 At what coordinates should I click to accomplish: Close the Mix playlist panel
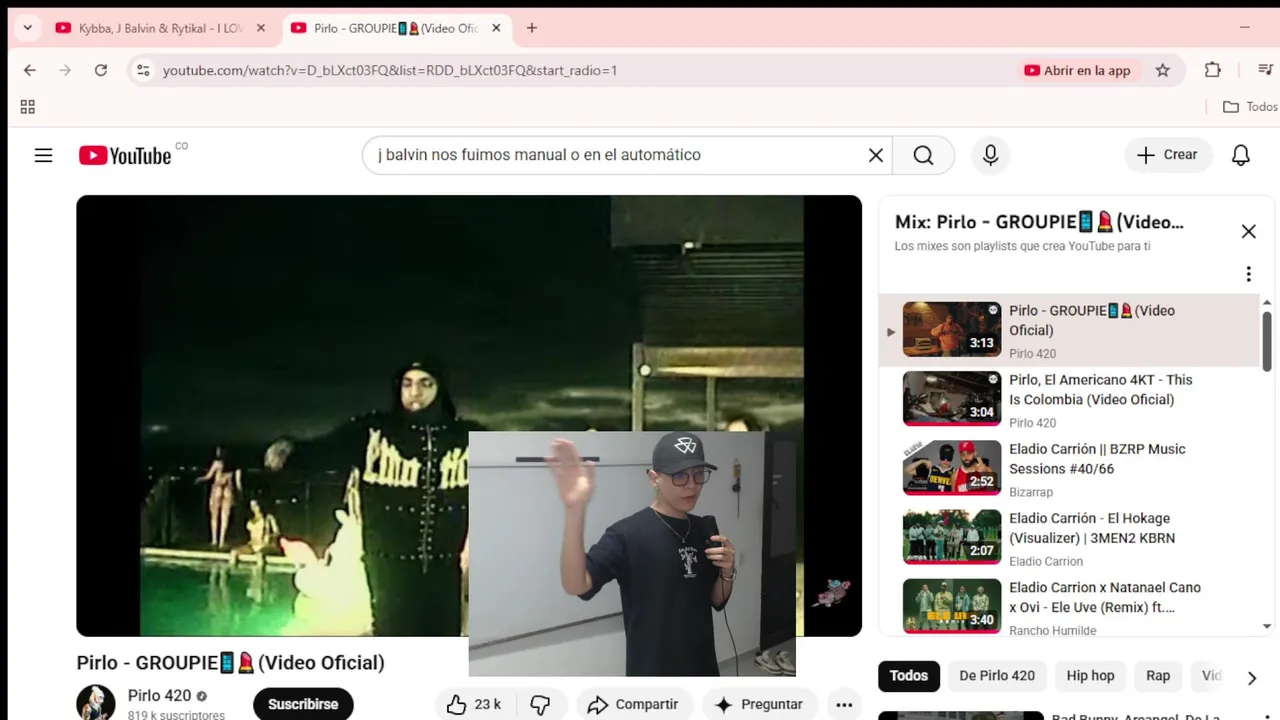(x=1249, y=231)
